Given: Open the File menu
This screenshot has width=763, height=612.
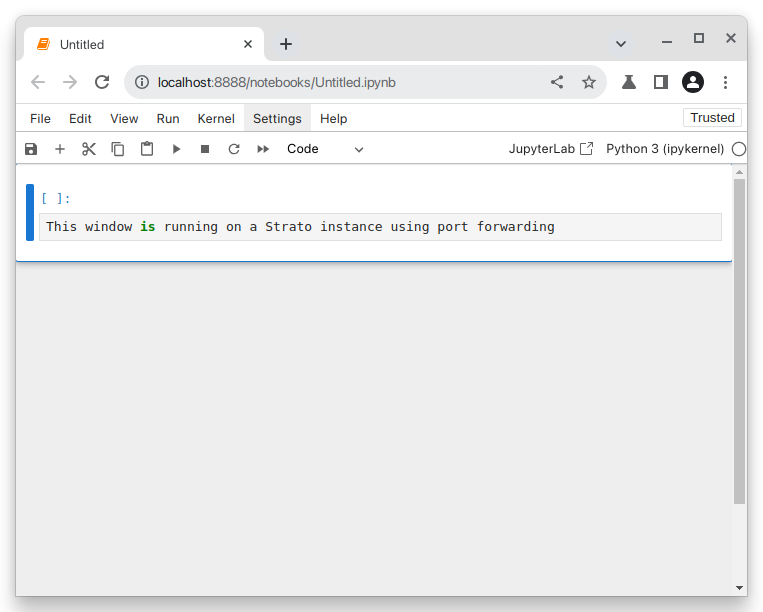Looking at the screenshot, I should tap(40, 119).
